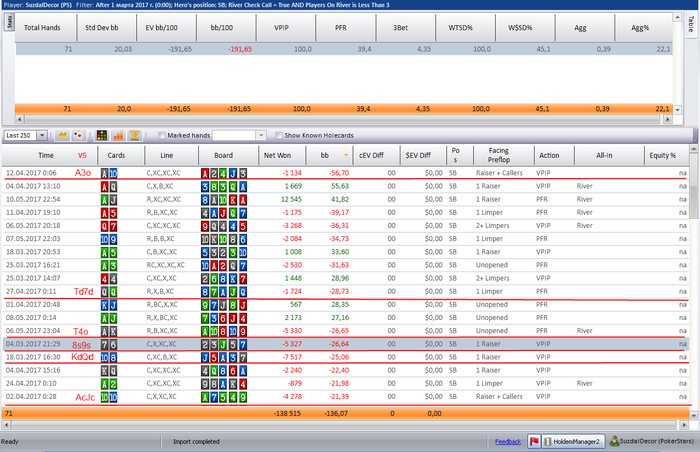
Task: Click the bb column sort arrow
Action: pyautogui.click(x=346, y=155)
